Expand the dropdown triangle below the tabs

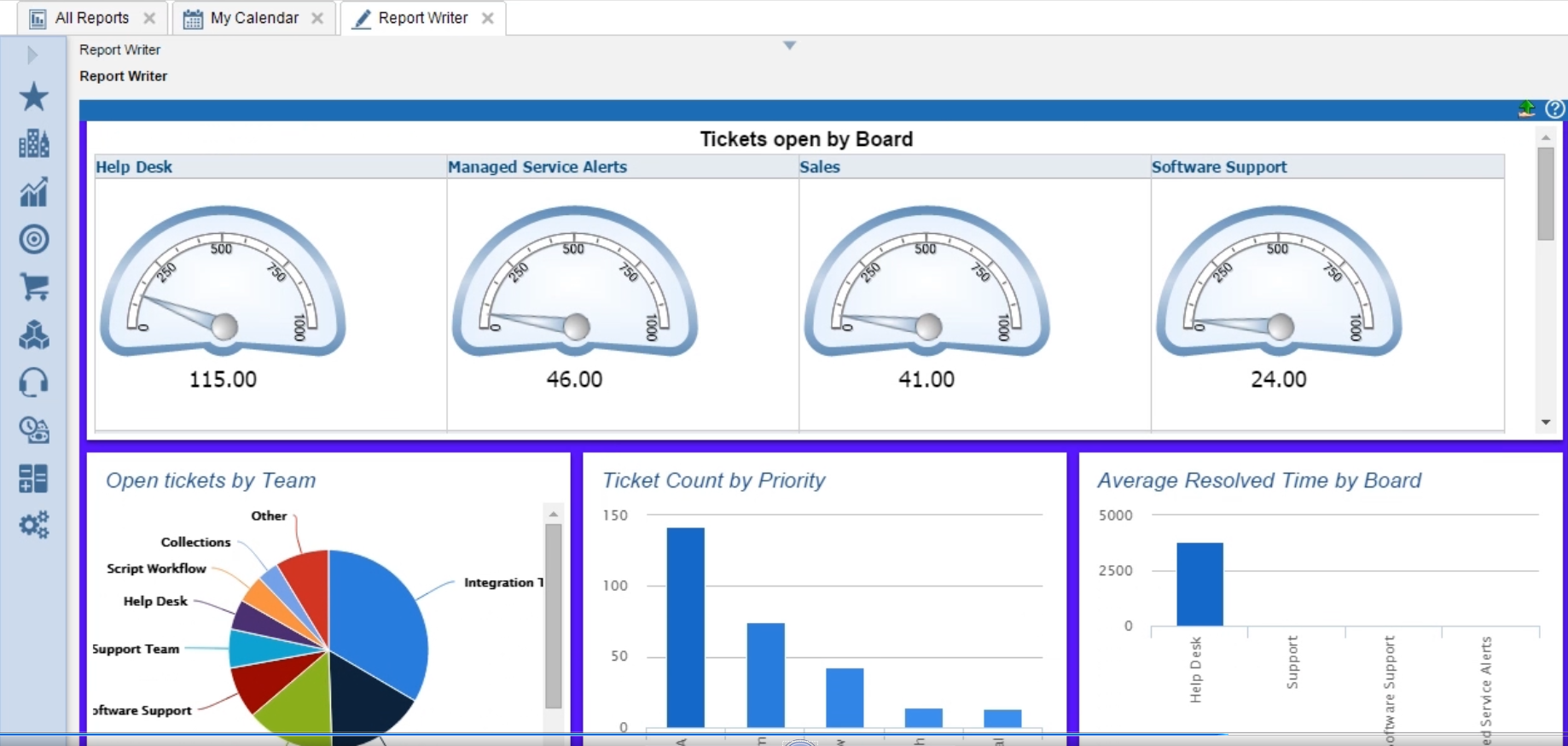pos(789,45)
